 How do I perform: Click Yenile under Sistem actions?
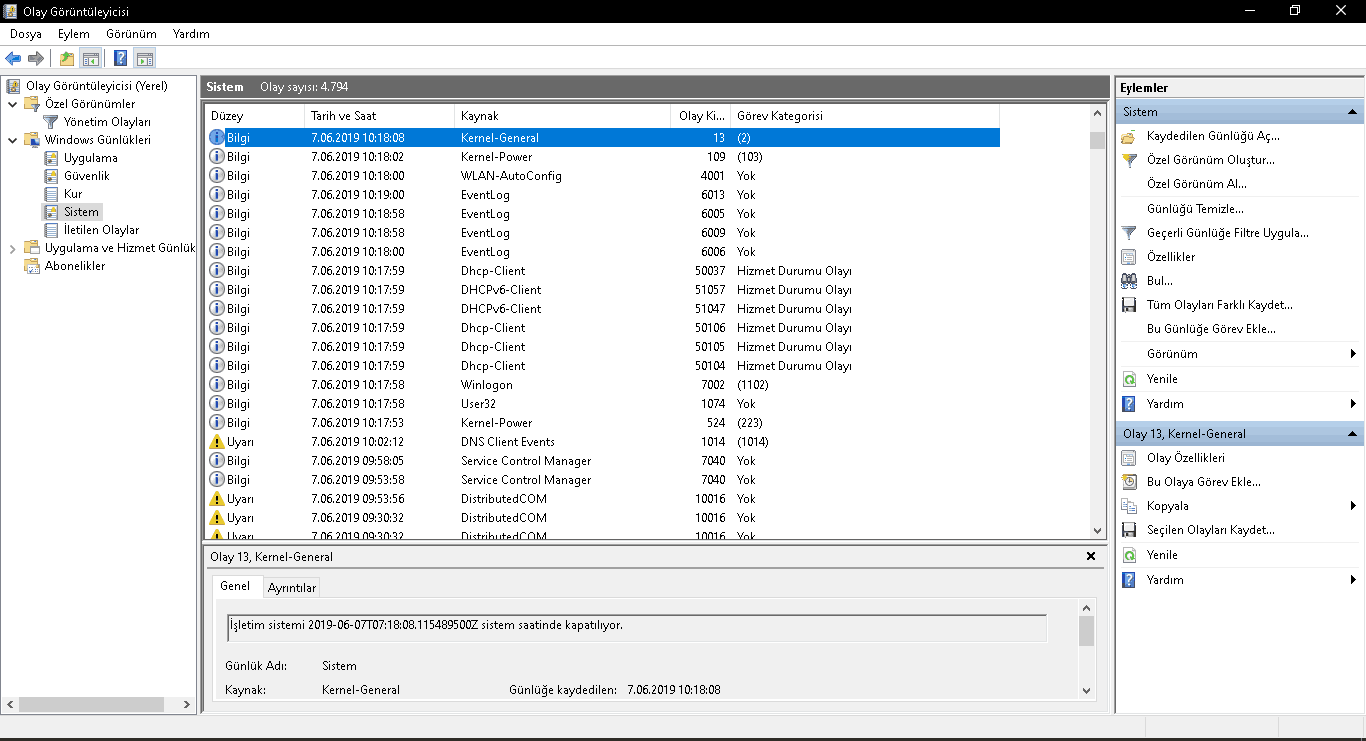(1162, 379)
